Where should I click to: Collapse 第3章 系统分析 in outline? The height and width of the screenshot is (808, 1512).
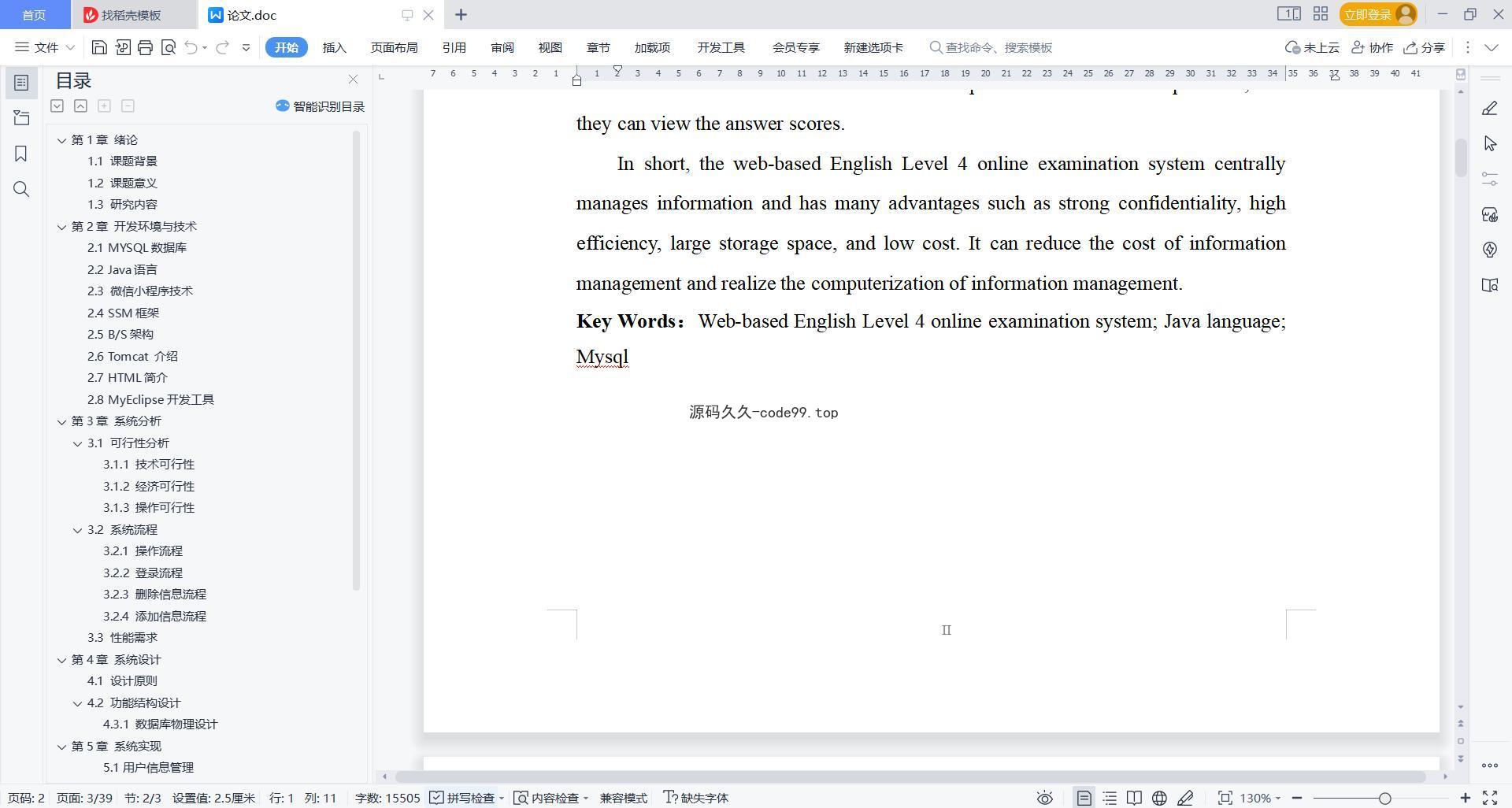pos(61,421)
